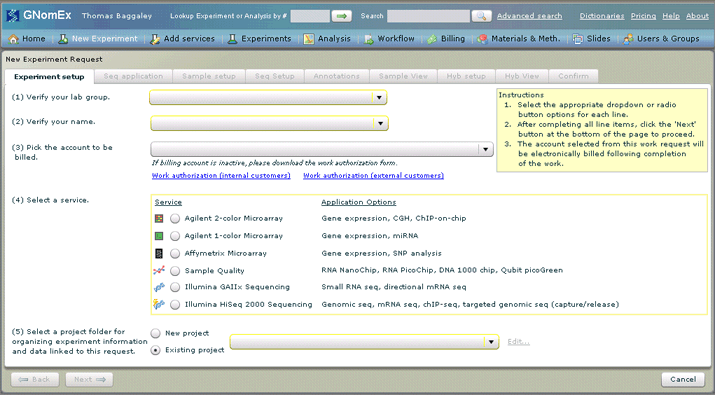
Task: Open the Sample View tab
Action: (x=403, y=76)
